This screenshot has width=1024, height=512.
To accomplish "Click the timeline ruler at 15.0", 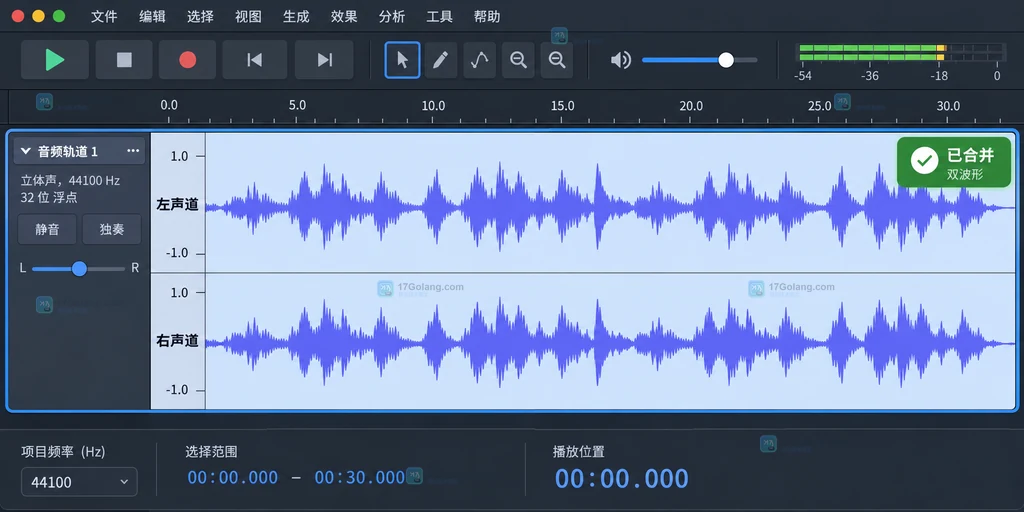I will point(562,106).
